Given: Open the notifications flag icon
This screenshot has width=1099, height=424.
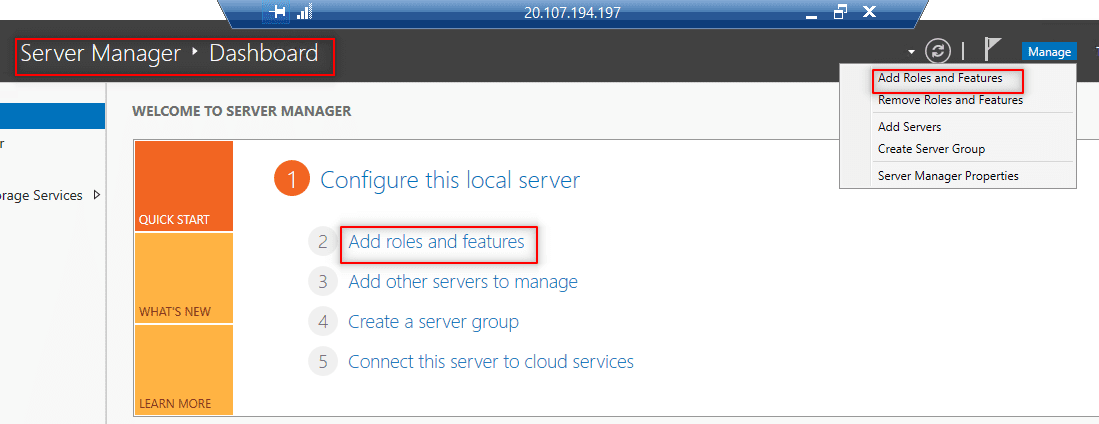Looking at the screenshot, I should pyautogui.click(x=991, y=50).
